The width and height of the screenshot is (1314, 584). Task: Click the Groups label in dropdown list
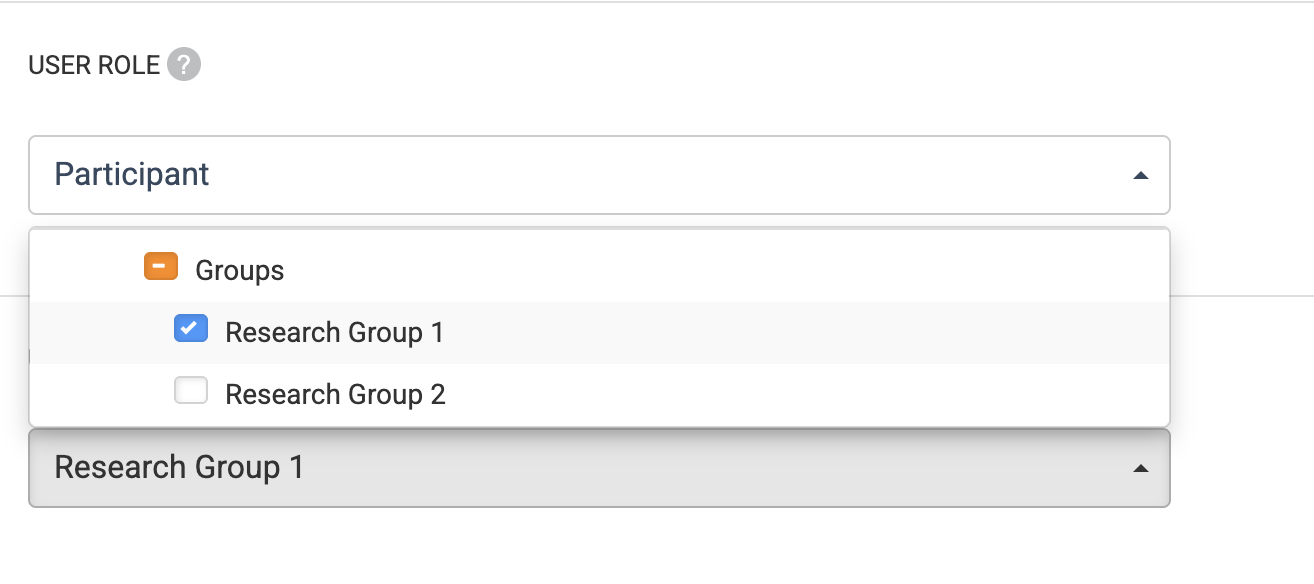[240, 271]
